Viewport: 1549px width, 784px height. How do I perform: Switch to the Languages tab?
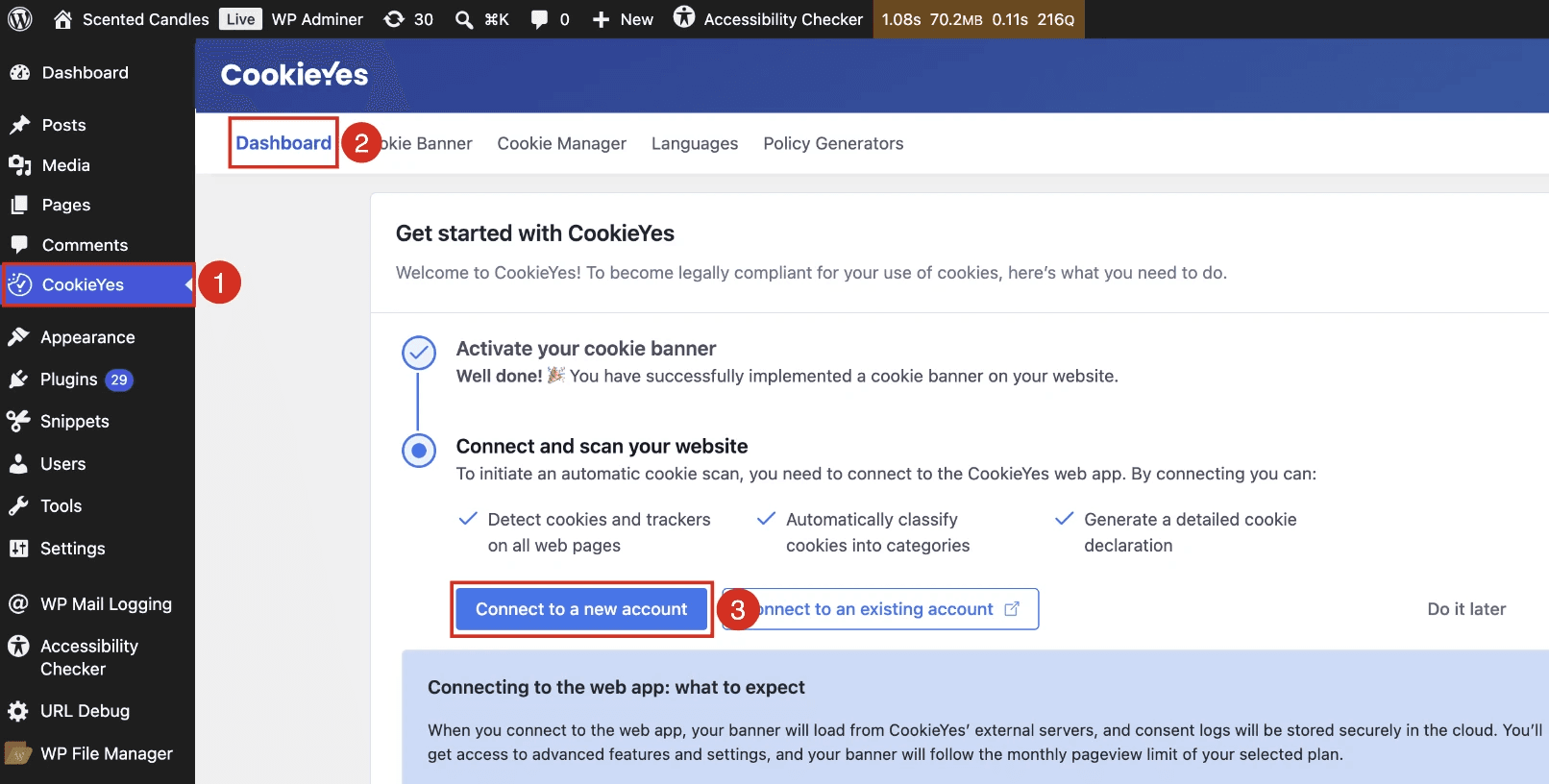(695, 143)
